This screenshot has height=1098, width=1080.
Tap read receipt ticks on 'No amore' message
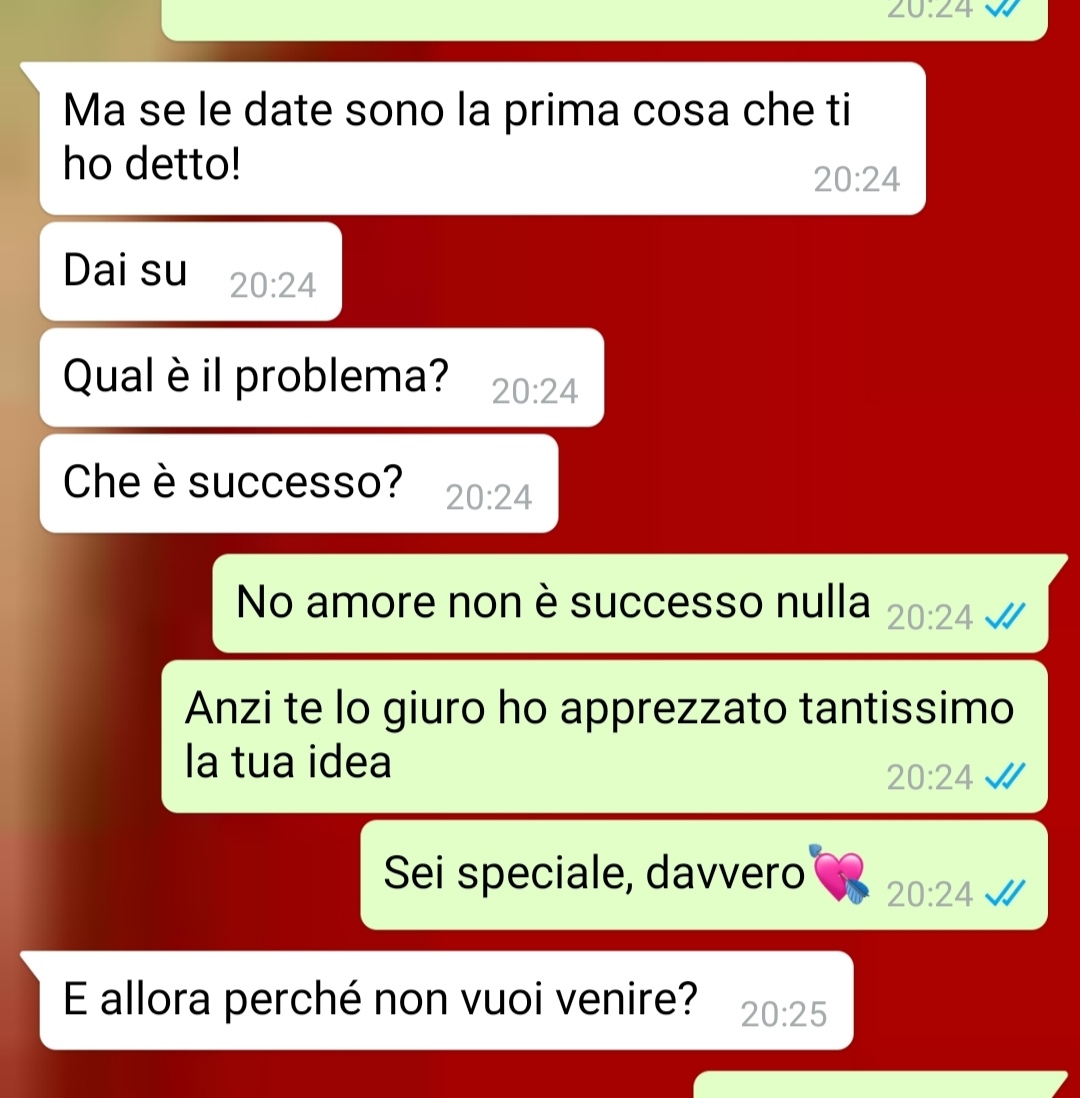[1005, 617]
